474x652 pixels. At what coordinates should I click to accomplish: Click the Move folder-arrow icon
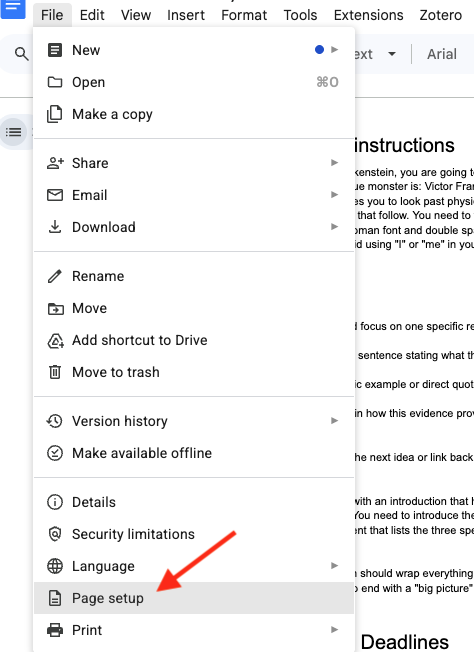tap(55, 309)
